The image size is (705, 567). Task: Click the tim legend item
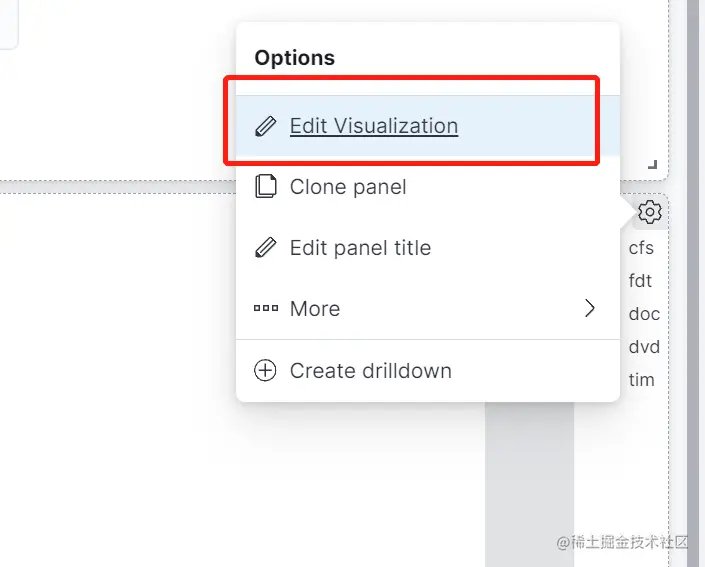[x=642, y=380]
